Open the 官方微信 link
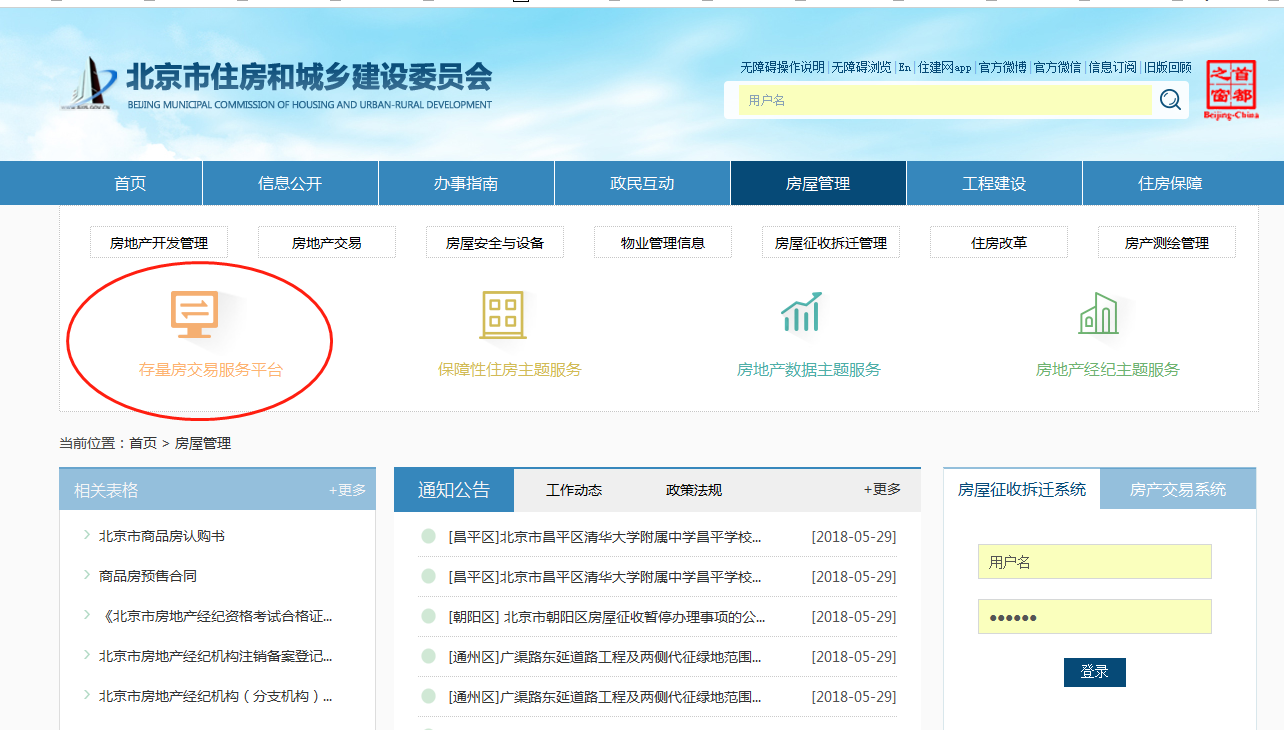 tap(1057, 67)
